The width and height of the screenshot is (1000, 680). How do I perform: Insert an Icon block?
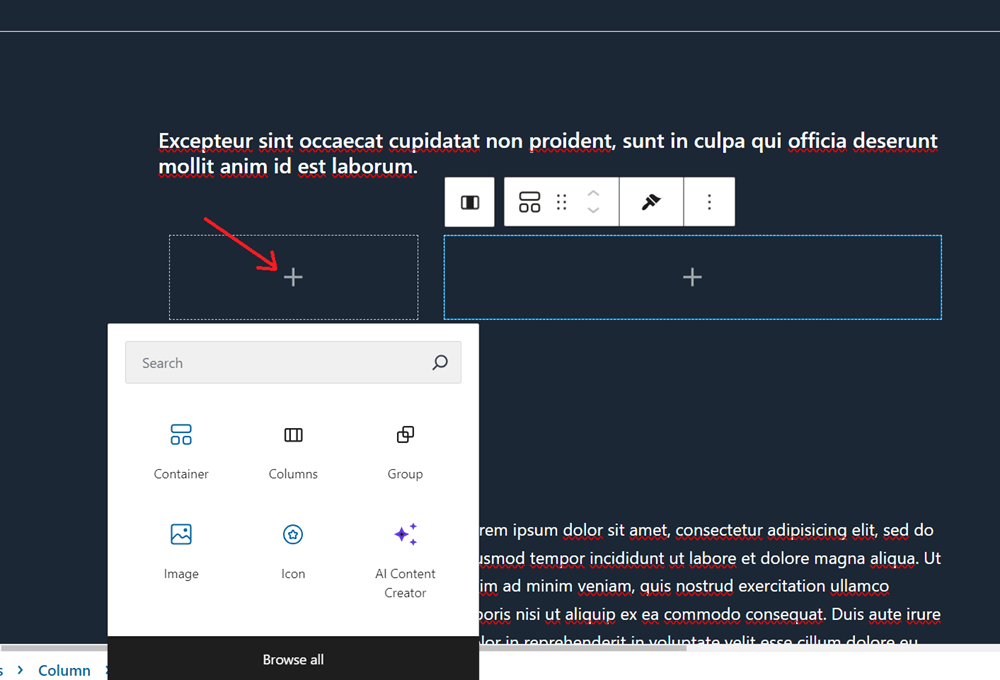click(293, 550)
